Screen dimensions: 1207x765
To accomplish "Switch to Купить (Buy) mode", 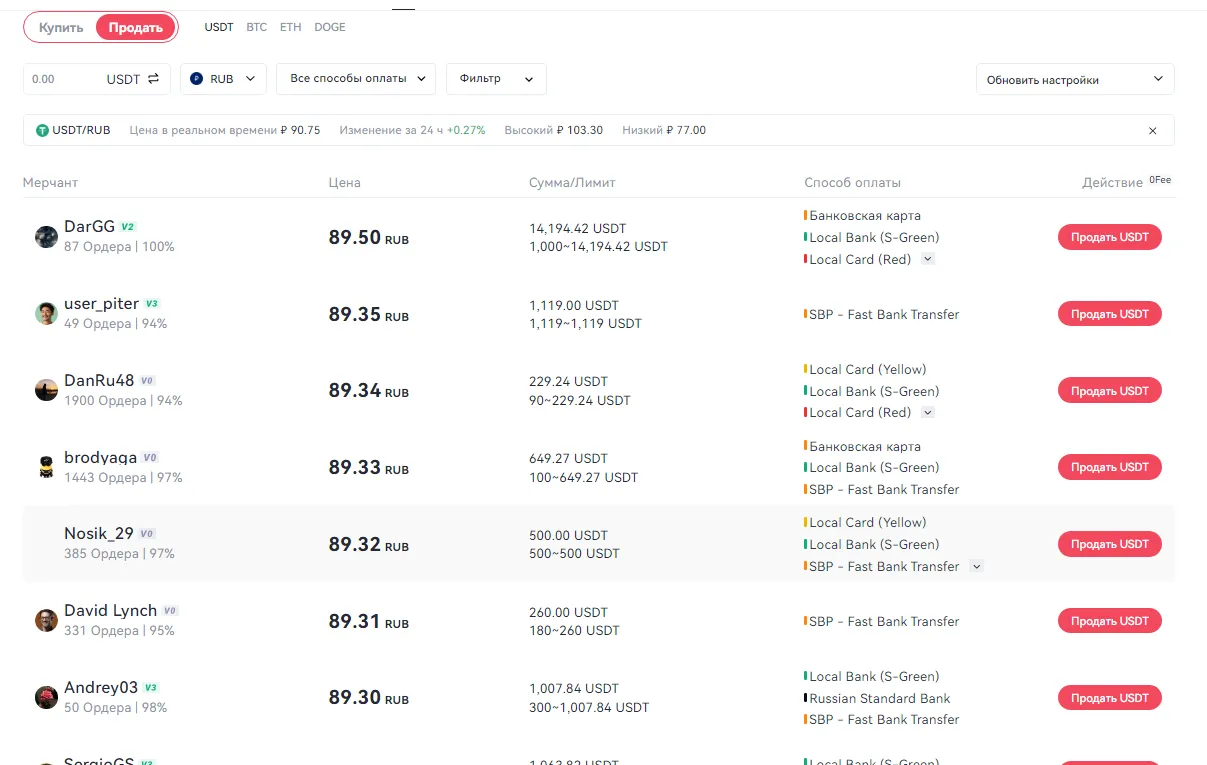I will point(61,28).
